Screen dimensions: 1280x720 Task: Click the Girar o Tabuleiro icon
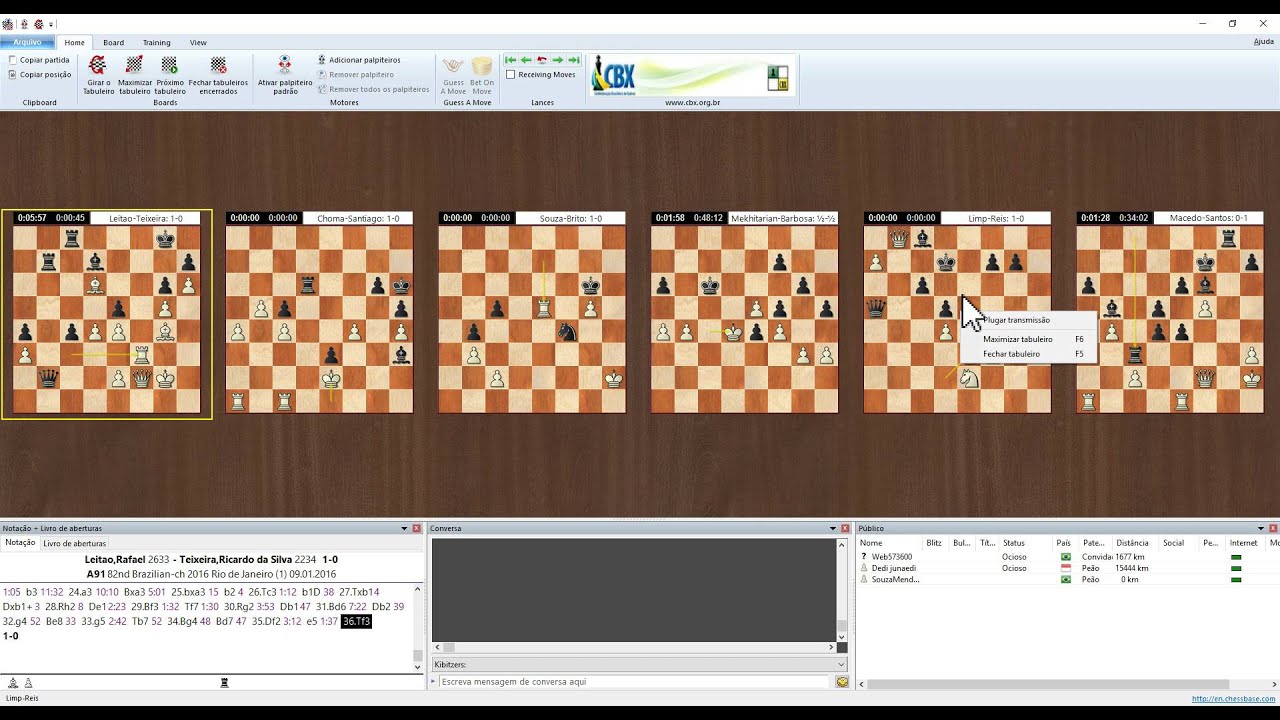pos(98,65)
